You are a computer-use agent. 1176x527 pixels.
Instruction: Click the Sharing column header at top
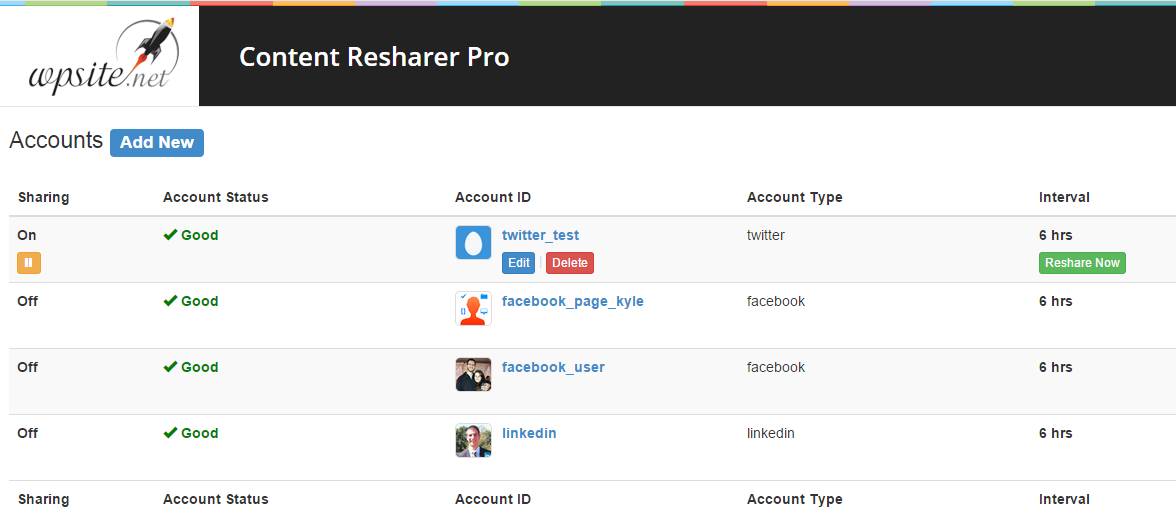click(44, 198)
